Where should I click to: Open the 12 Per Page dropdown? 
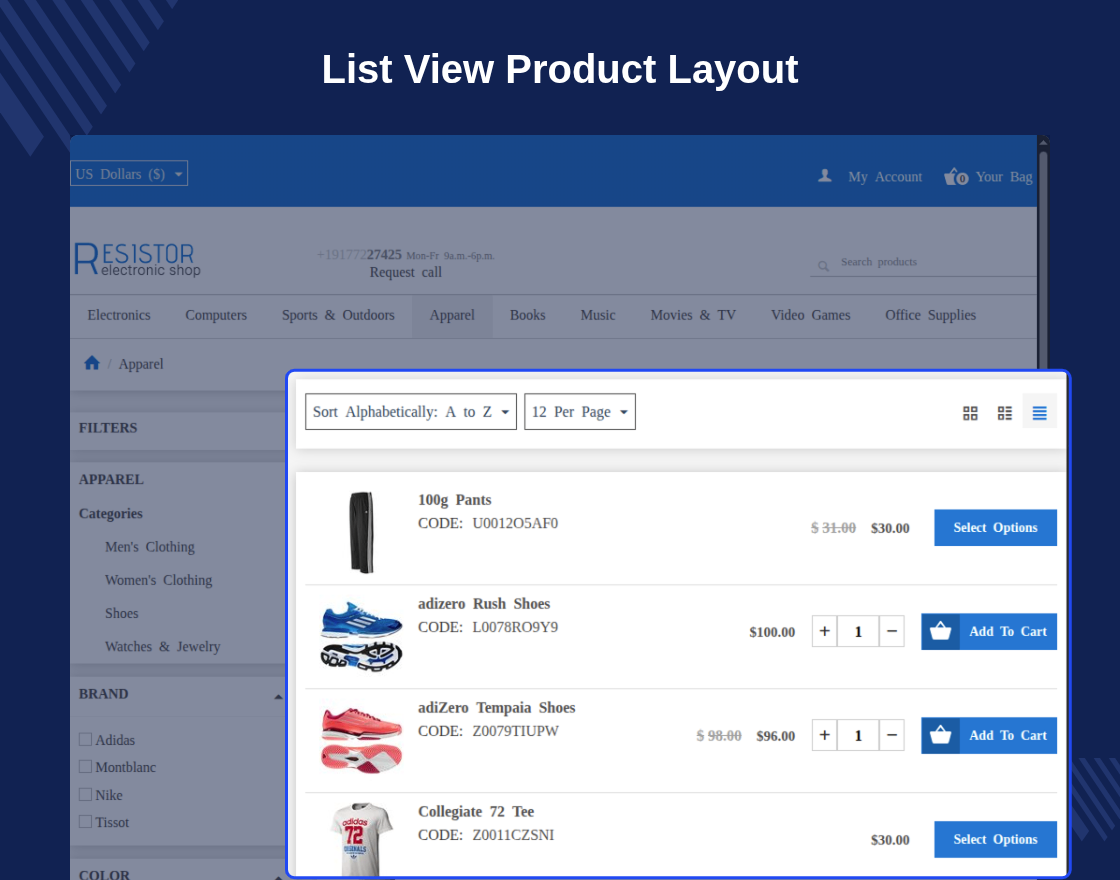[580, 411]
